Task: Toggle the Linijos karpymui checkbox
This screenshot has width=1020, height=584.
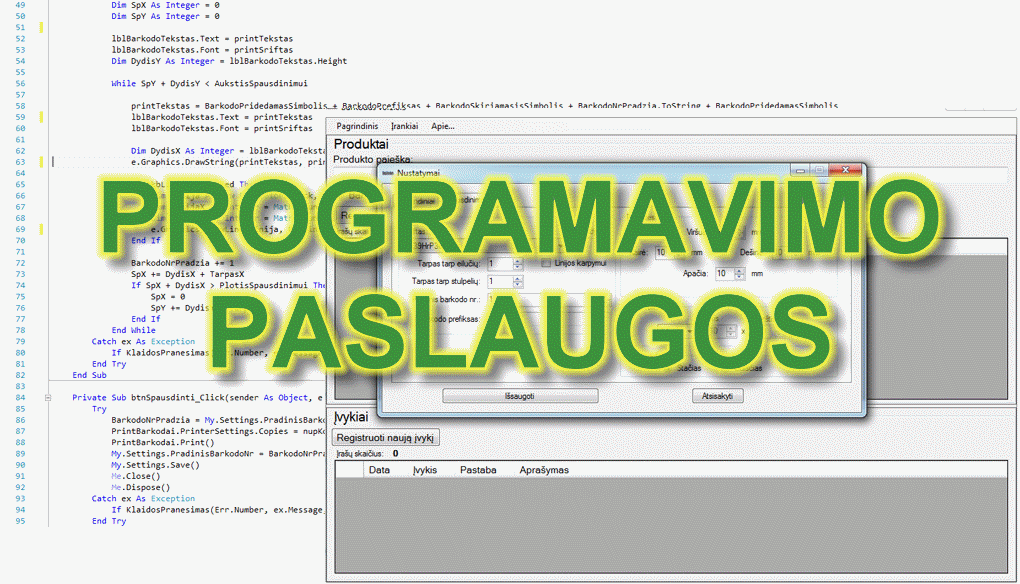Action: (x=547, y=263)
